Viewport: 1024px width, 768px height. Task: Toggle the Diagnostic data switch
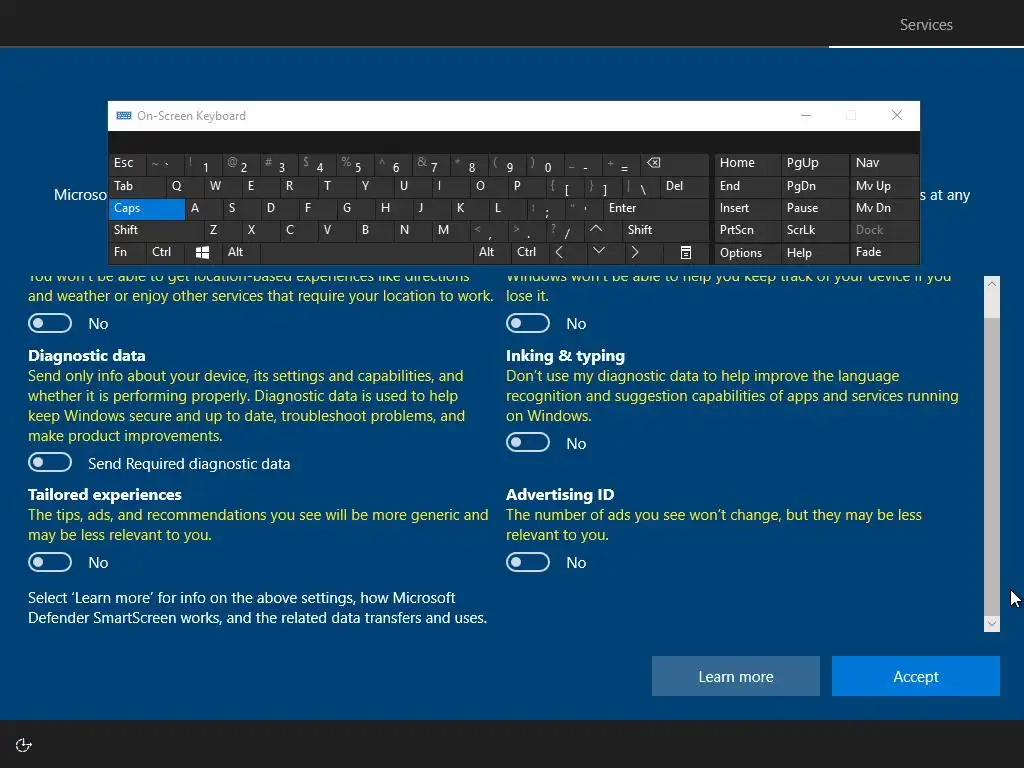[50, 462]
